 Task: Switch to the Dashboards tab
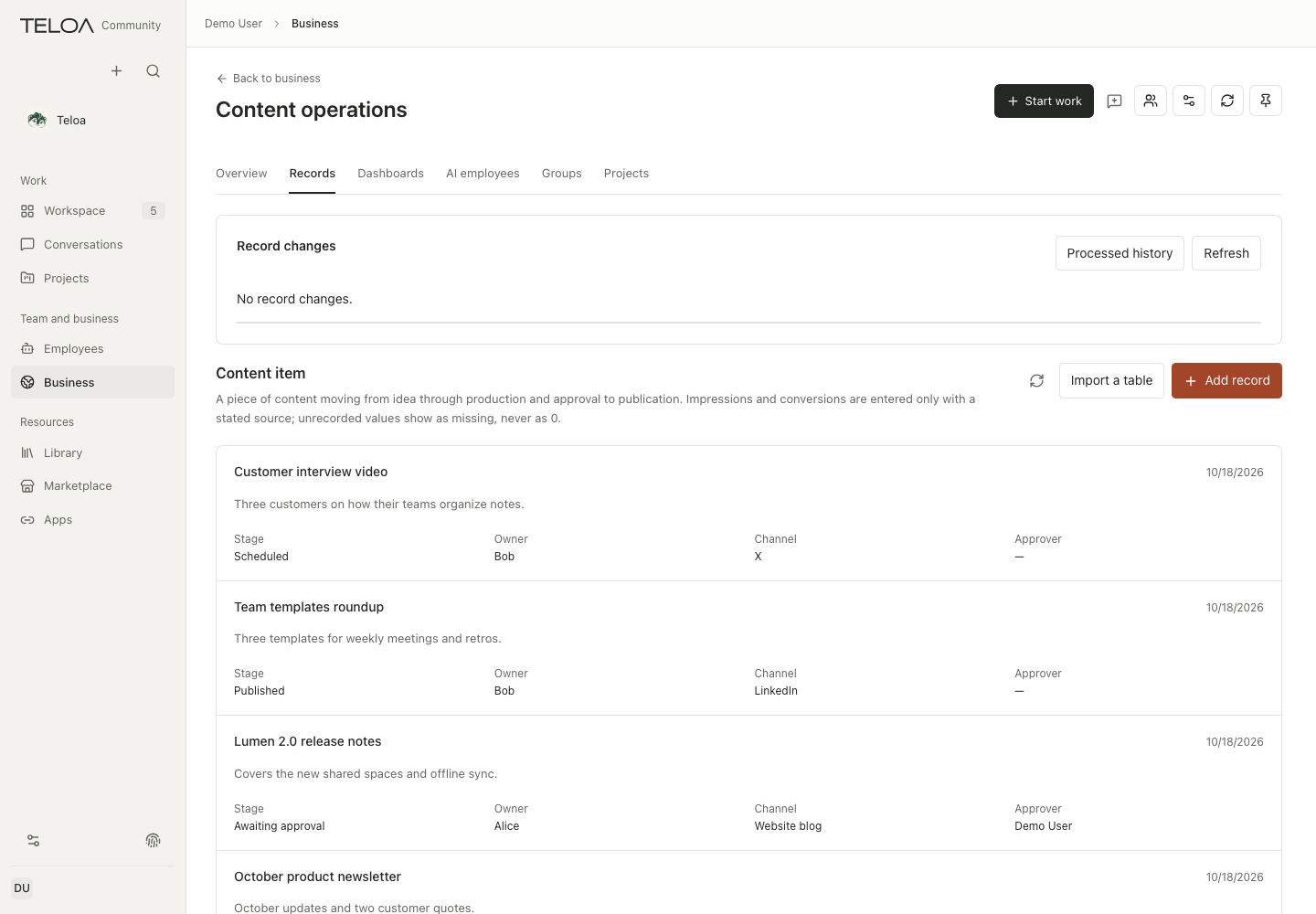[x=390, y=174]
